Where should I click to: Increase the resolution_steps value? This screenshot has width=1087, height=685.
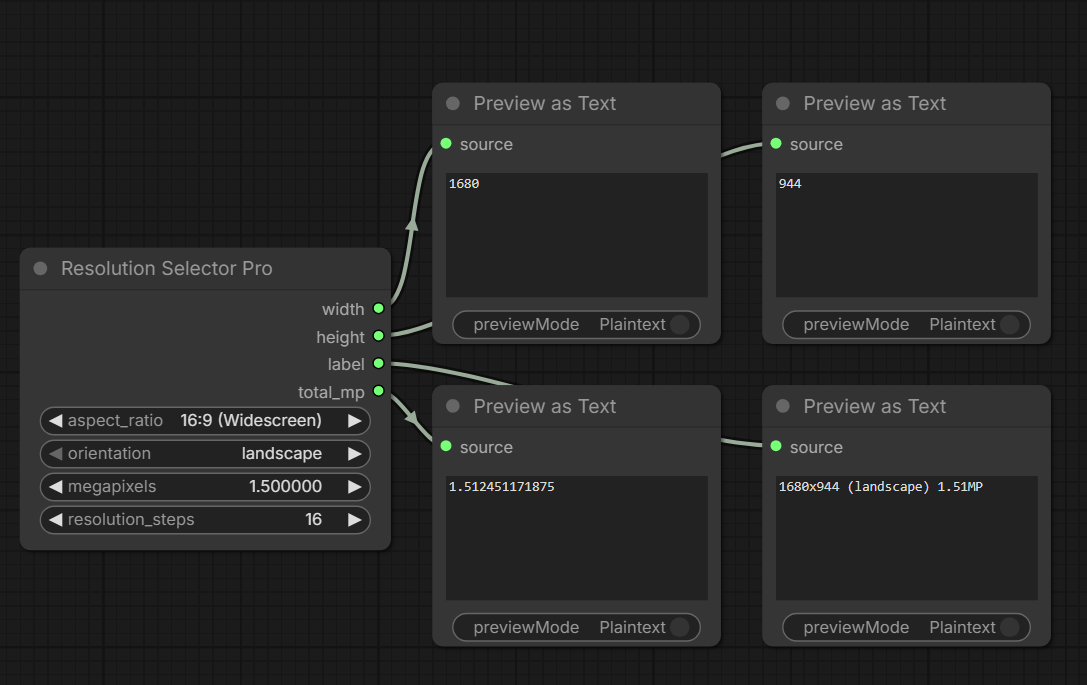[354, 520]
